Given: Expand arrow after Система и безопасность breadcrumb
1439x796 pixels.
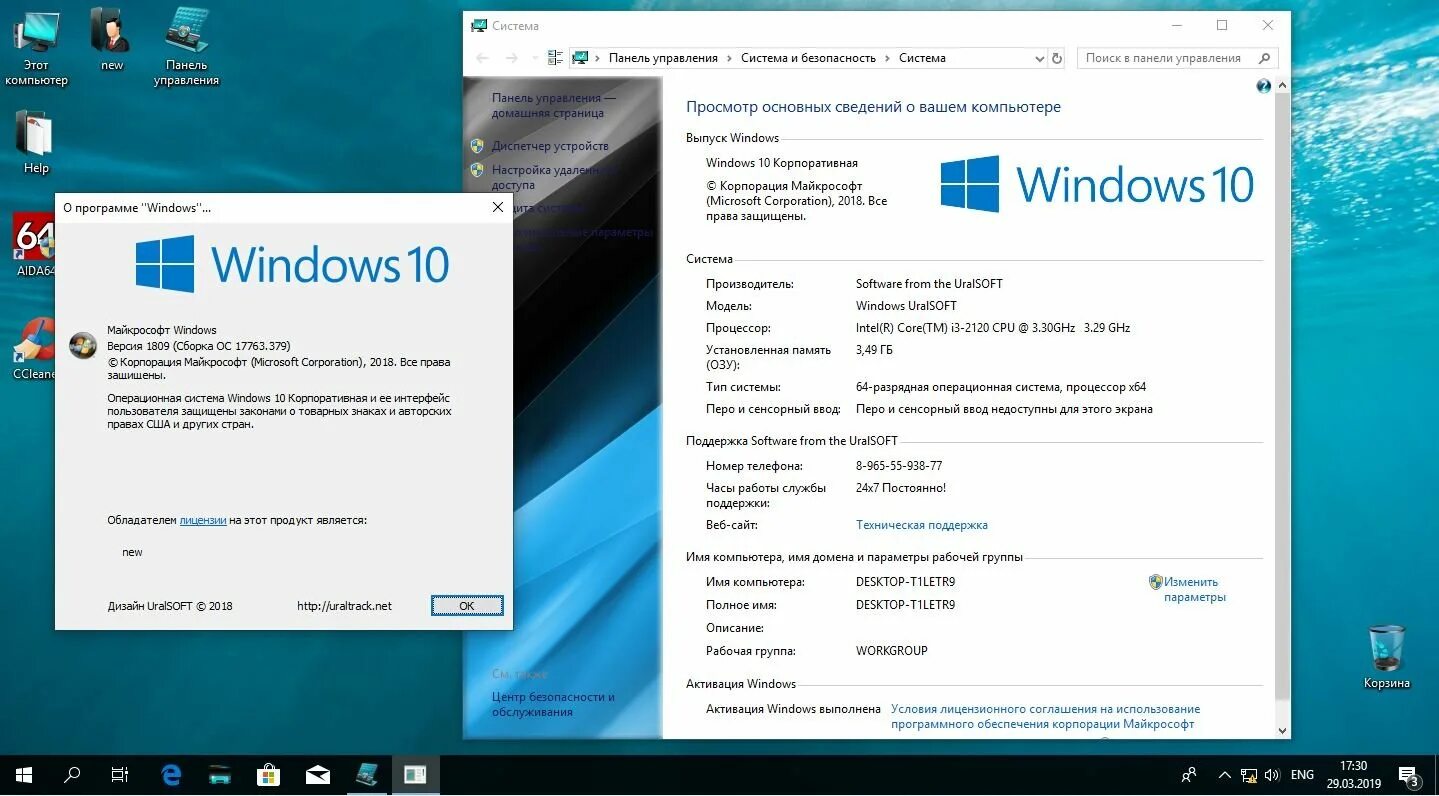Looking at the screenshot, I should coord(887,58).
